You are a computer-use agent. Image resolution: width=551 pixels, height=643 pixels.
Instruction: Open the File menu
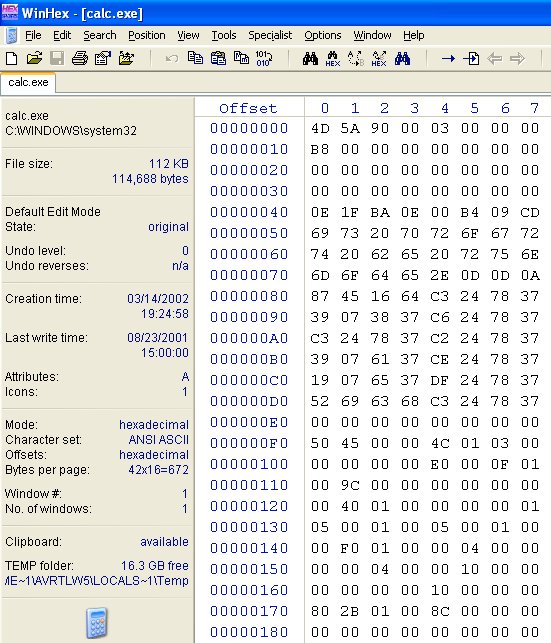tap(33, 36)
